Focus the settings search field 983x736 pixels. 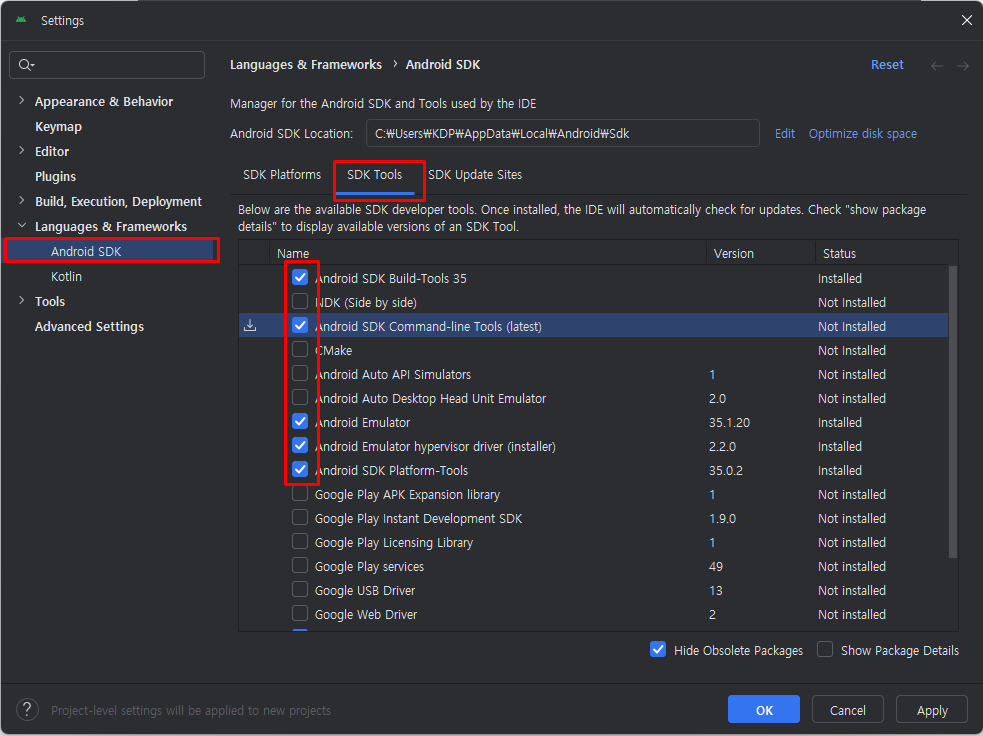[x=107, y=65]
